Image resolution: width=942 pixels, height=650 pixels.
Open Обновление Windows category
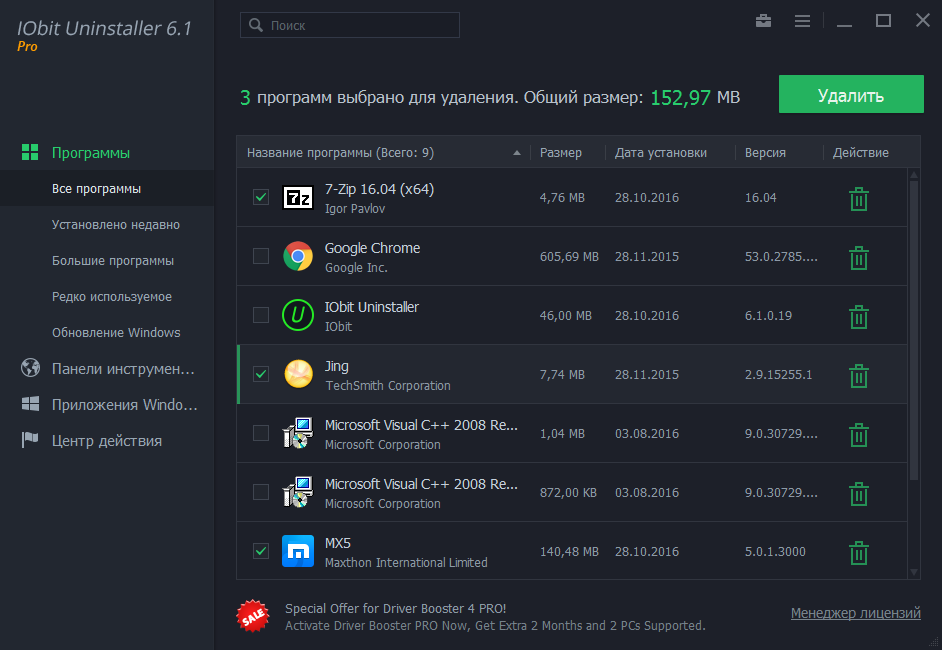(x=116, y=333)
